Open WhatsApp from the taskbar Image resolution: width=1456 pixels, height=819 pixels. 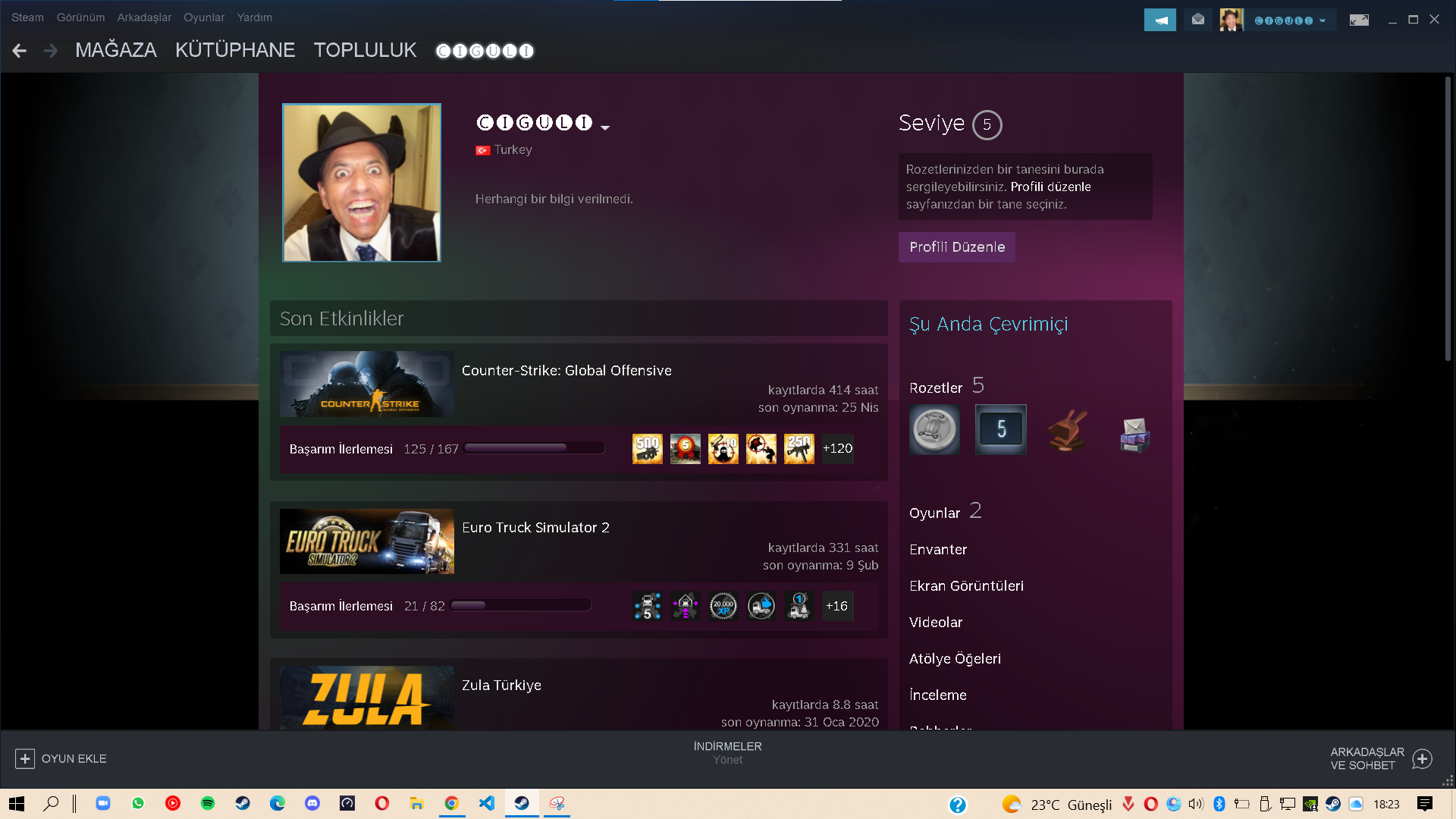pyautogui.click(x=138, y=803)
